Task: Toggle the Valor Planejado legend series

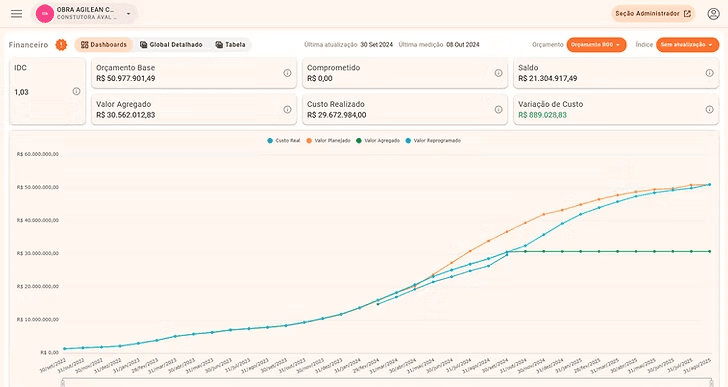Action: [x=328, y=141]
